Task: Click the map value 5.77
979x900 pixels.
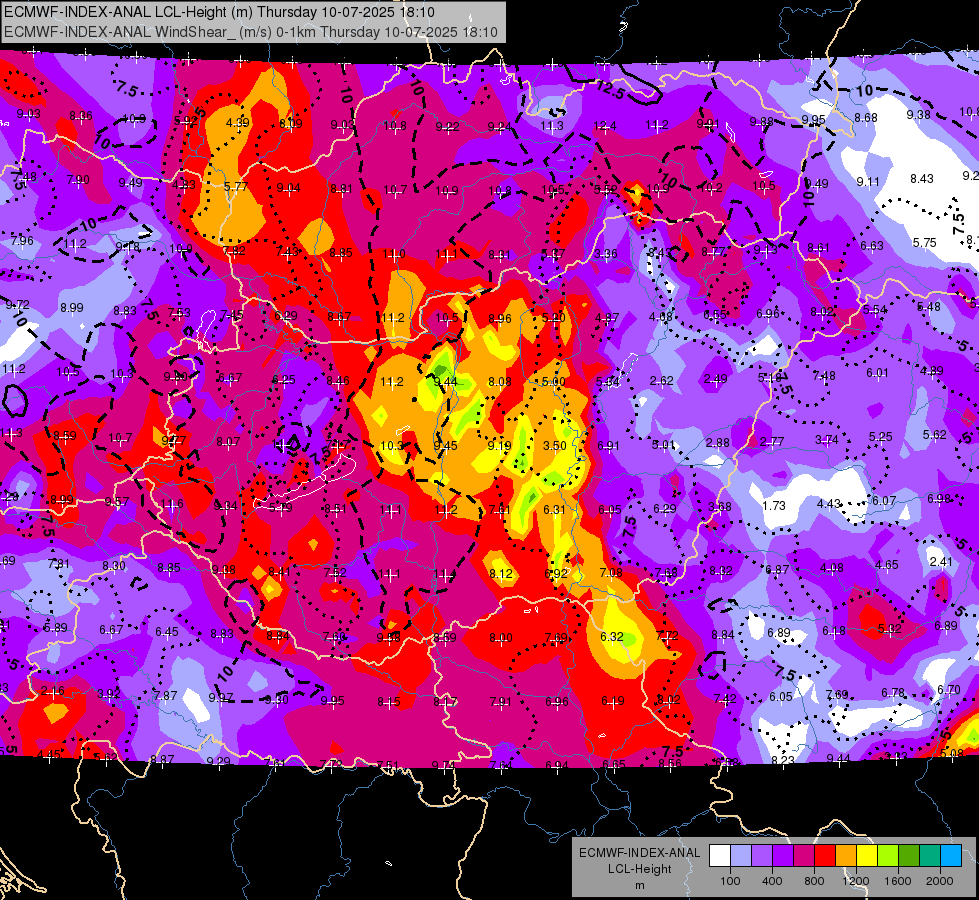Action: coord(236,186)
